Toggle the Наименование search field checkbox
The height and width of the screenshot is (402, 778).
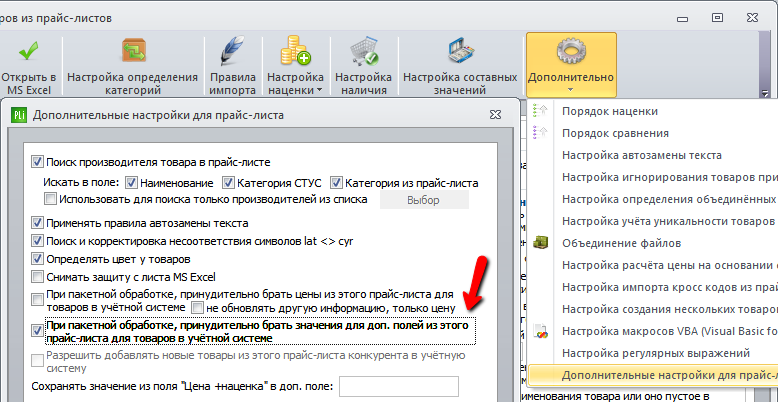[131, 183]
